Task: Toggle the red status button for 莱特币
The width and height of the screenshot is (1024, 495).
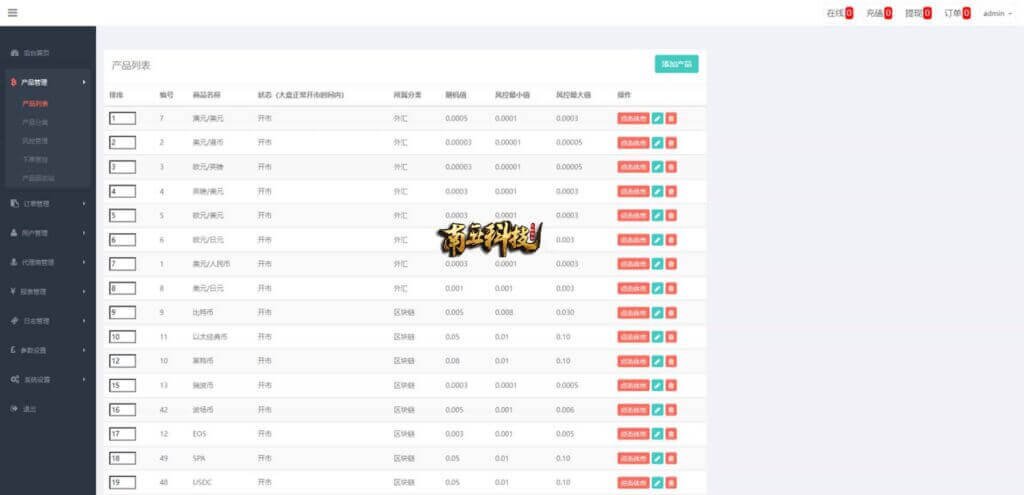Action: click(633, 361)
